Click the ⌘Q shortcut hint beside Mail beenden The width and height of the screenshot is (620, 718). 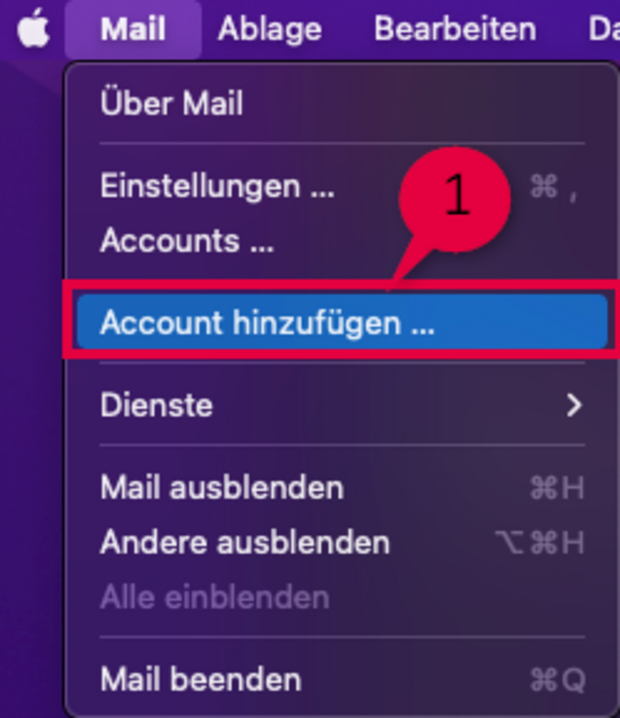557,680
